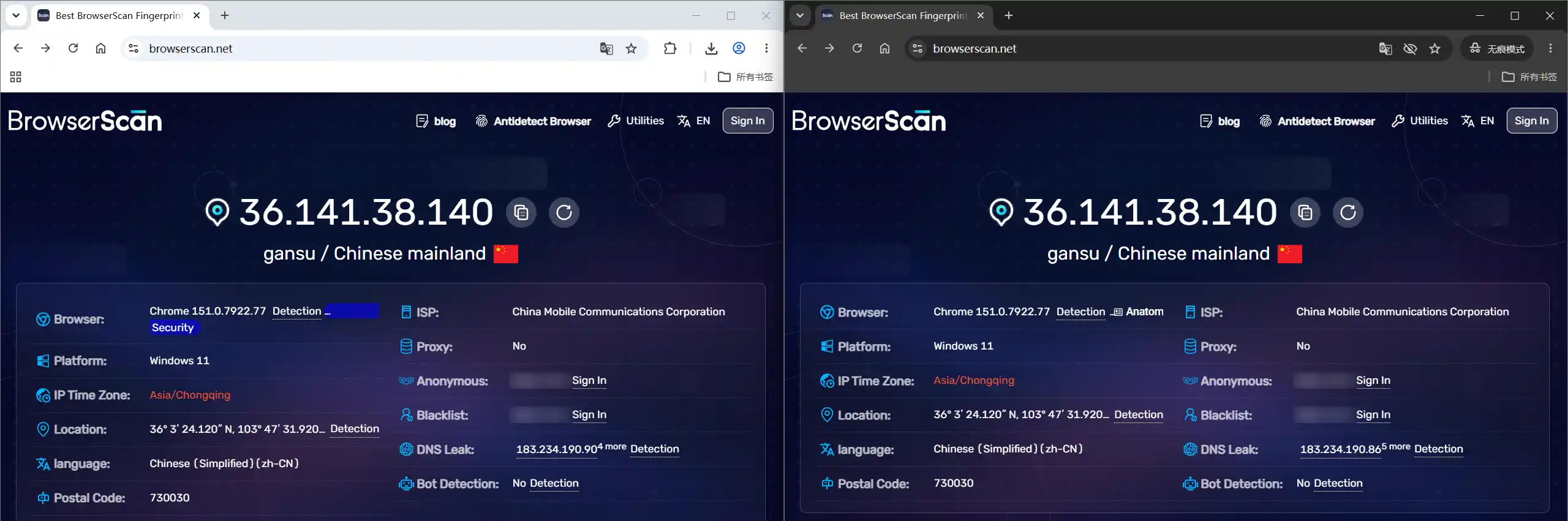Open Utilities menu in right window
Screen dimensions: 1568x521
tap(1420, 121)
